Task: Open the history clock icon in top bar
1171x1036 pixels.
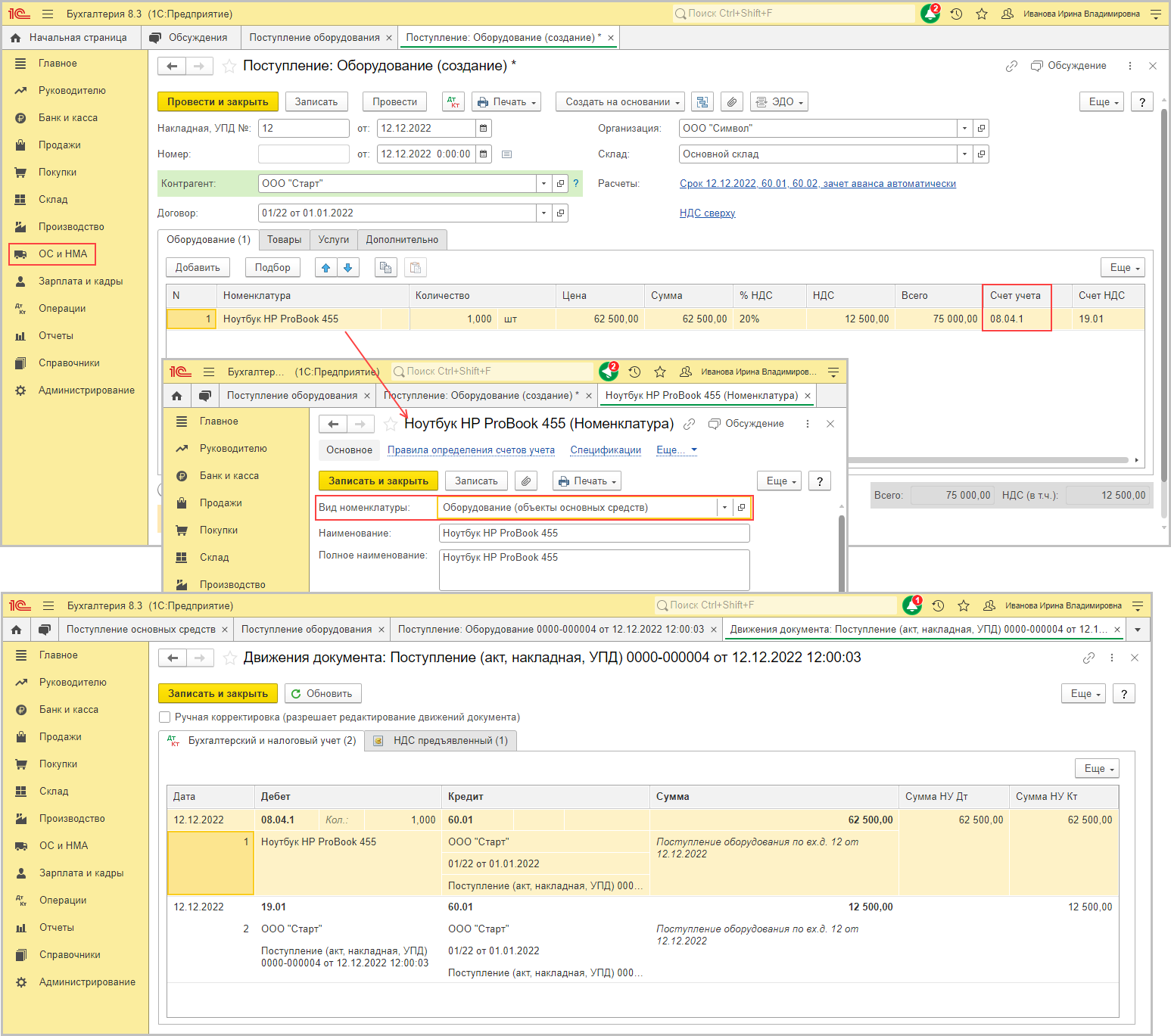Action: [956, 14]
